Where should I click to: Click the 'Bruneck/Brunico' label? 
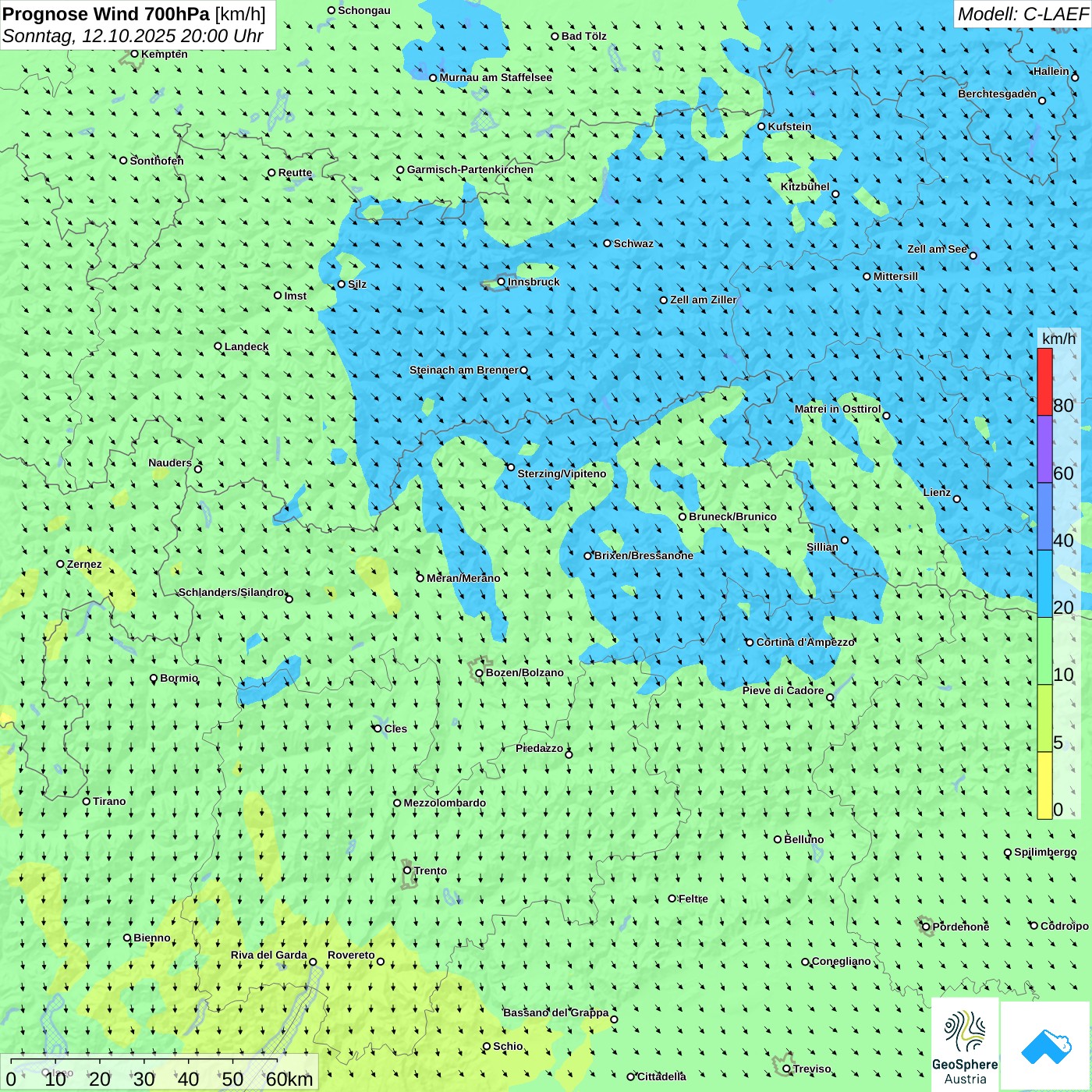(x=732, y=516)
